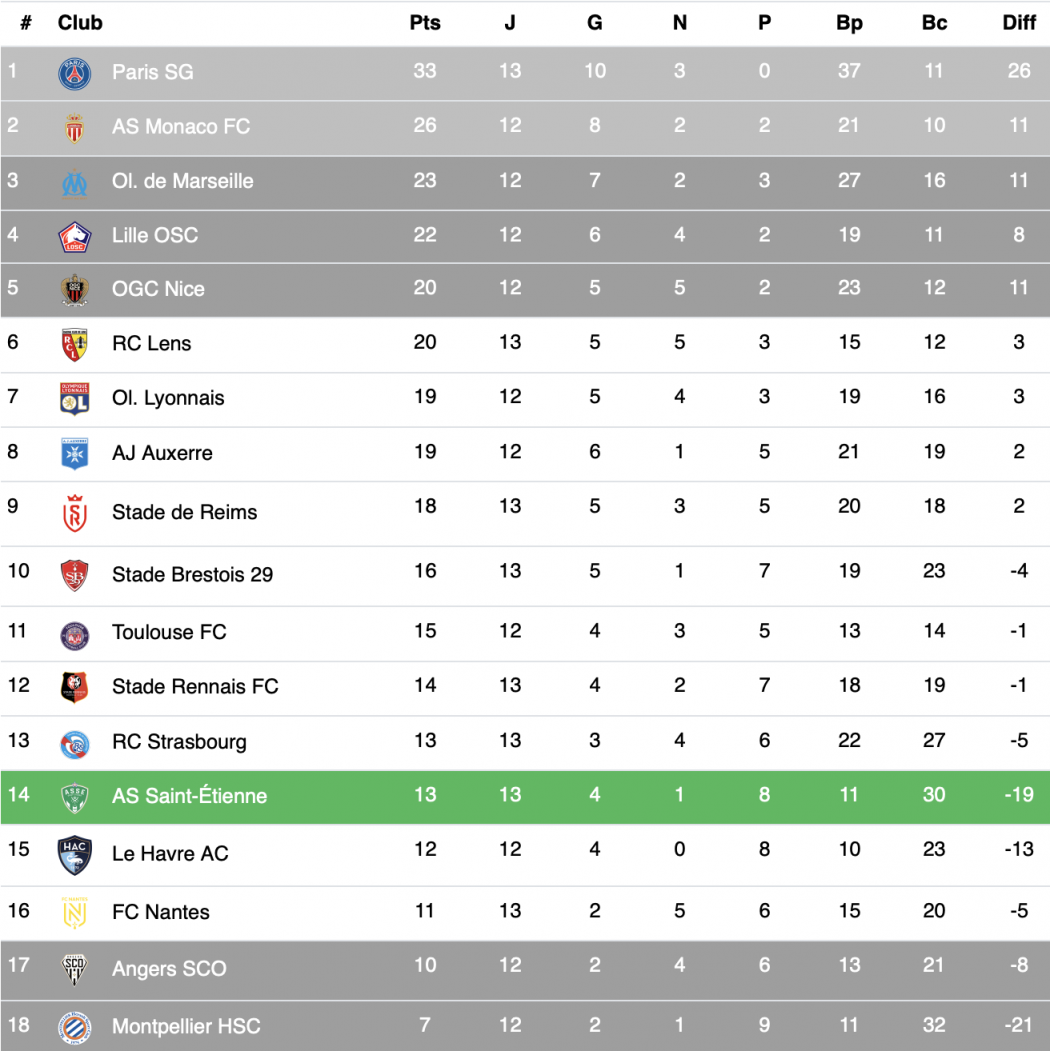Select the Ol. Lyonnais club logo
The image size is (1050, 1051).
click(x=74, y=399)
